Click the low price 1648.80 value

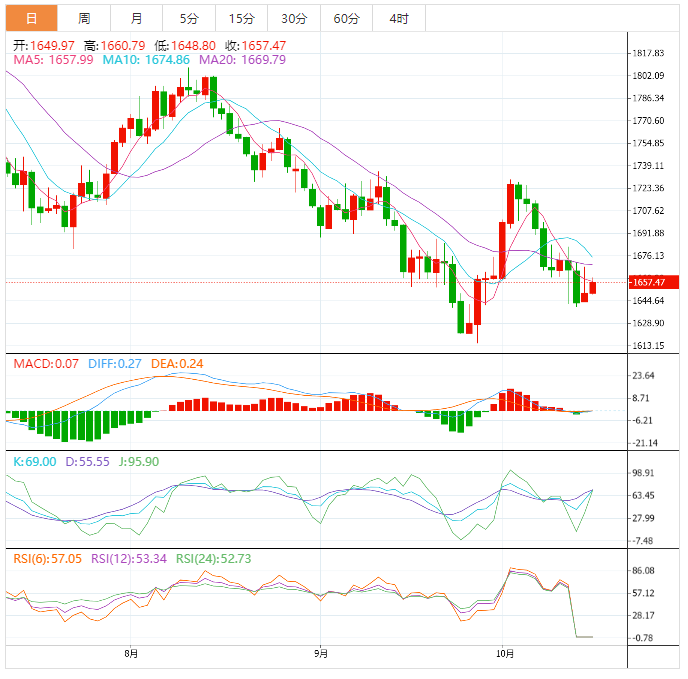[194, 46]
